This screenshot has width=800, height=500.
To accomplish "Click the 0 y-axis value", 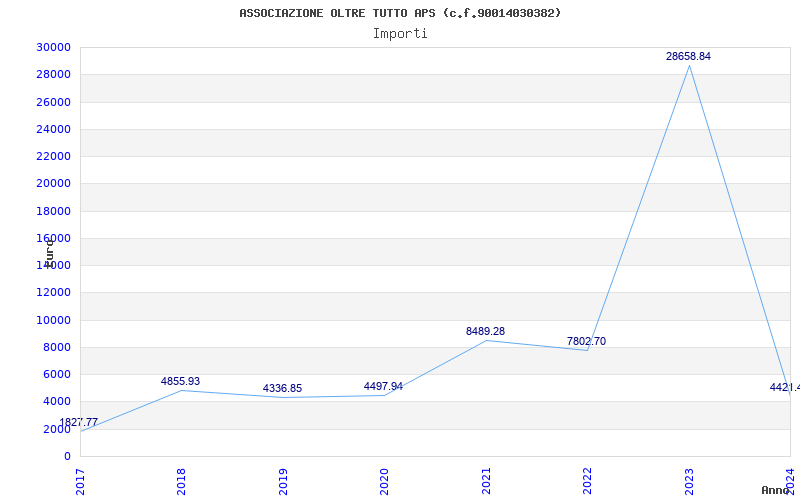I will pyautogui.click(x=67, y=456).
